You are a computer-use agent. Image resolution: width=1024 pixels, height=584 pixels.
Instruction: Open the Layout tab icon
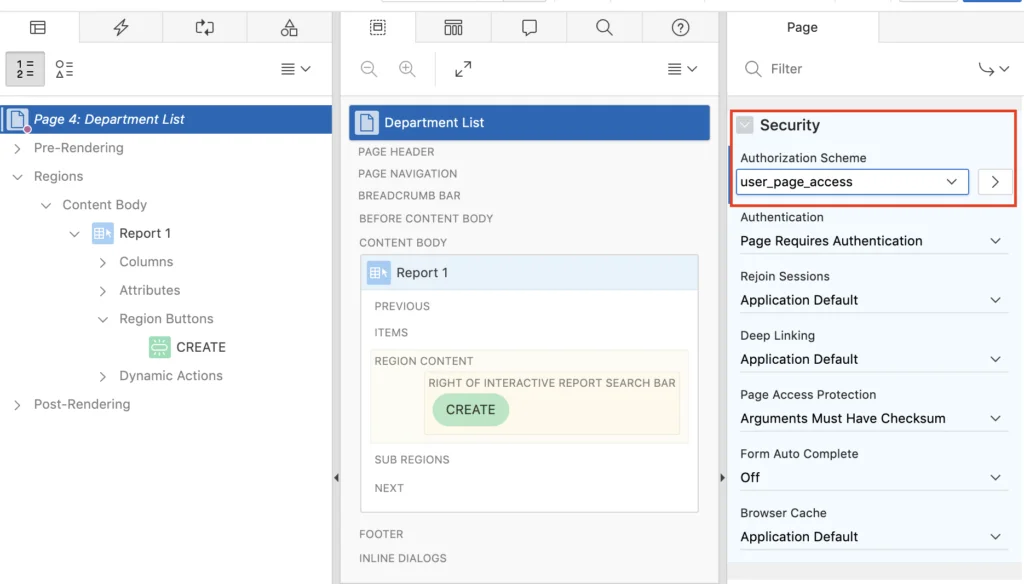coord(377,27)
